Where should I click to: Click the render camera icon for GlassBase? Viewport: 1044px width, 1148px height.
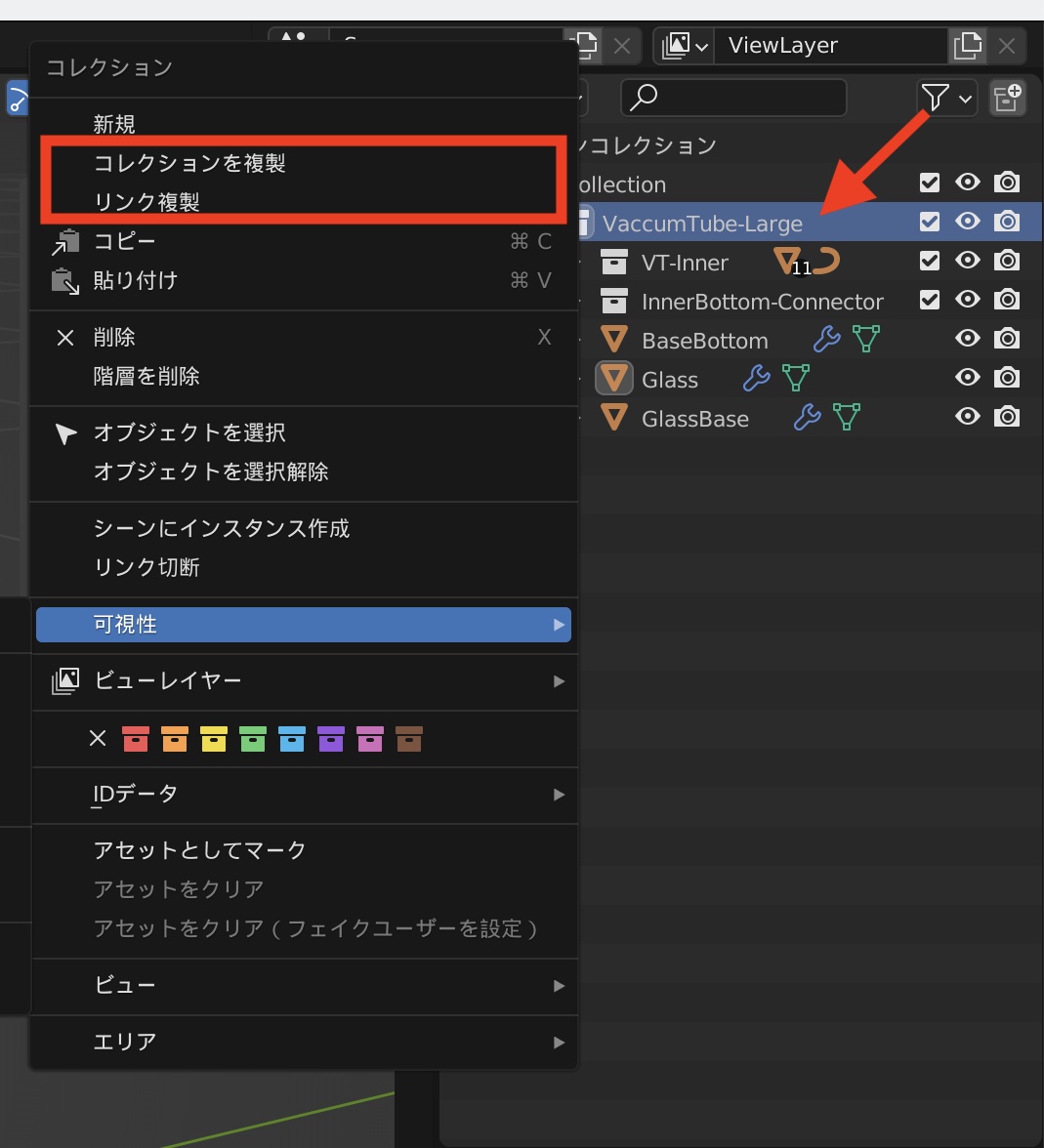point(1006,418)
